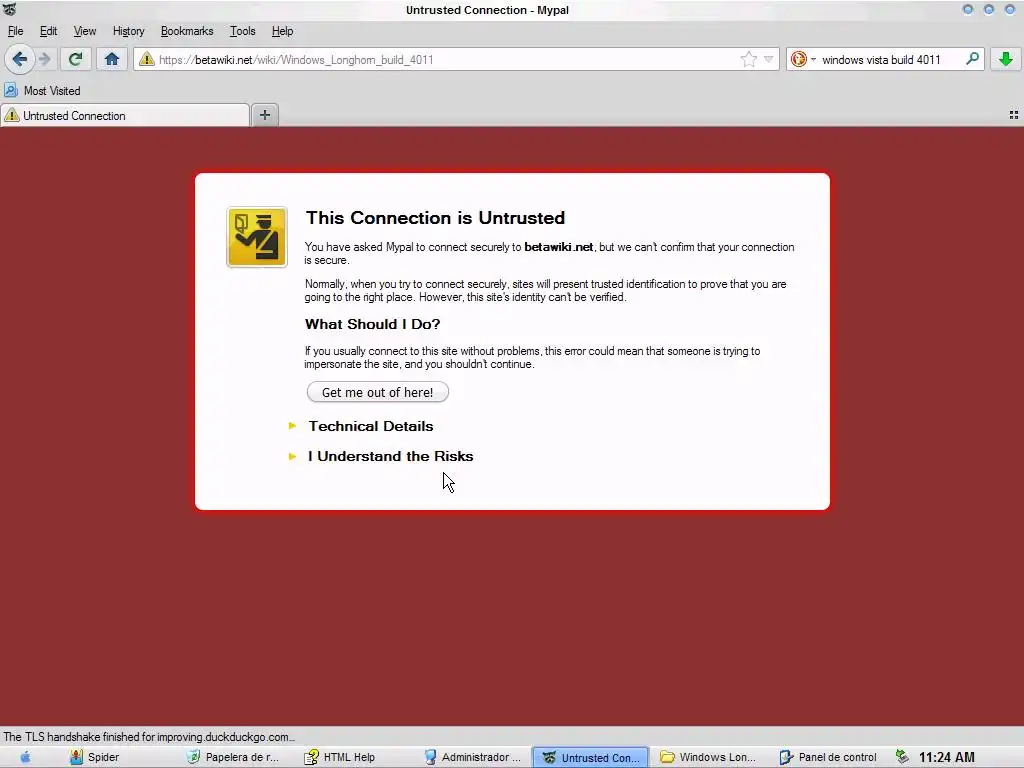The height and width of the screenshot is (768, 1024).
Task: Click the police officer warning image
Action: click(x=257, y=238)
